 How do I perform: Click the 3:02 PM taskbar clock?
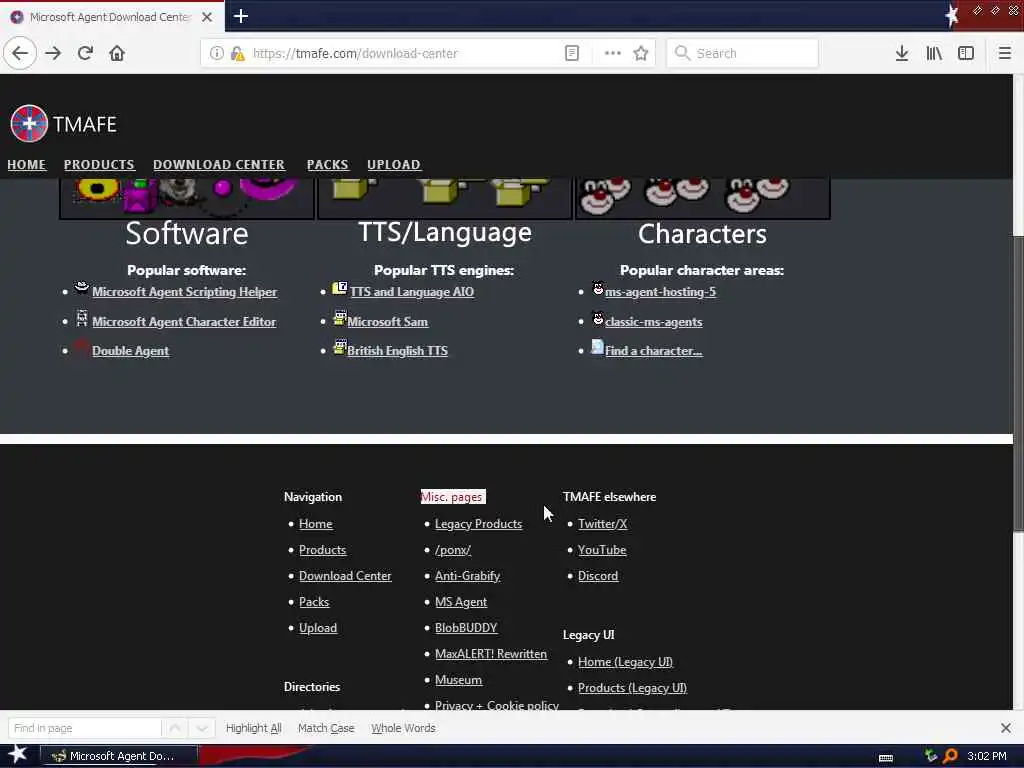(x=986, y=756)
